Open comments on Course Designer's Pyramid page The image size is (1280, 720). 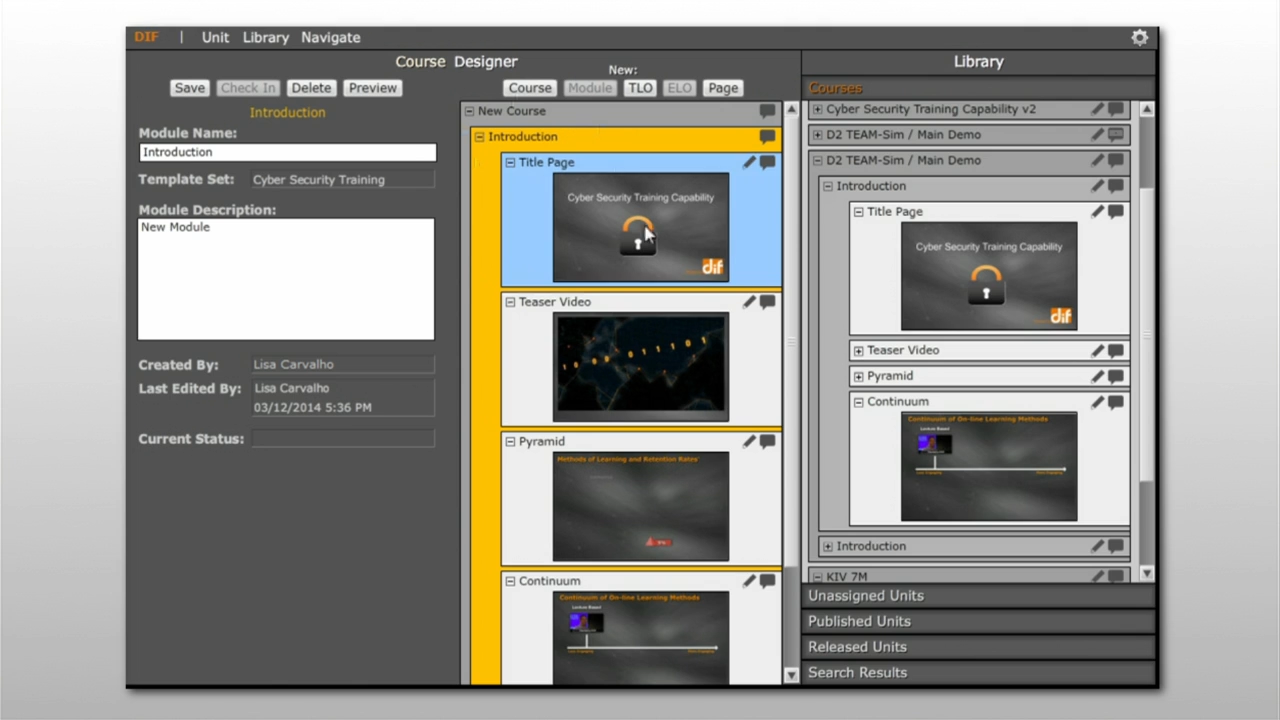pyautogui.click(x=767, y=441)
